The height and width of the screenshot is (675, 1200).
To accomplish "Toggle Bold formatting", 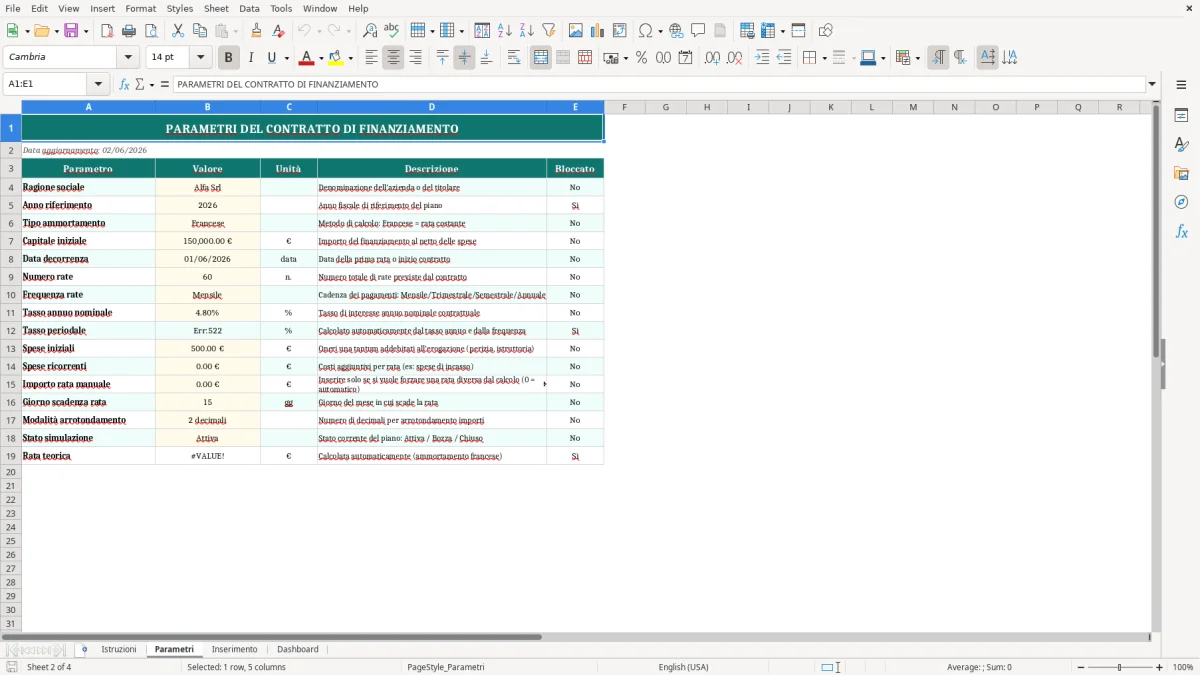I will click(229, 58).
